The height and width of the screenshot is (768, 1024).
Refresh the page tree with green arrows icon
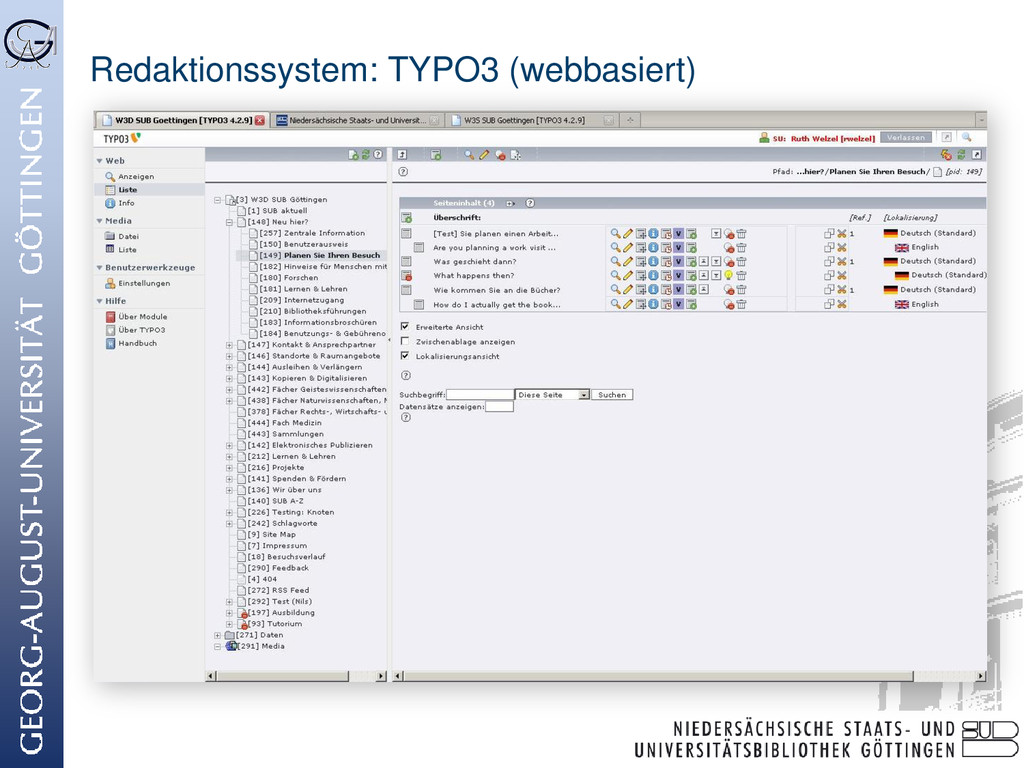coord(366,155)
